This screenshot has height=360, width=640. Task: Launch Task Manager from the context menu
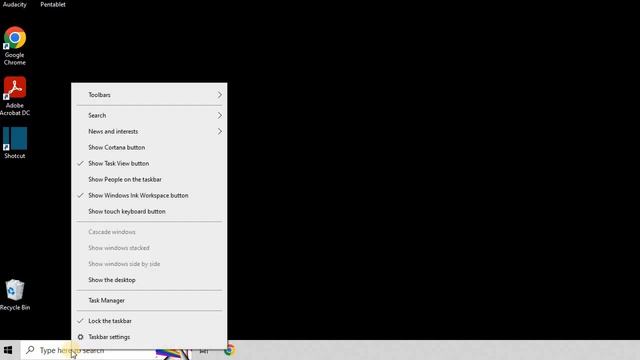coord(149,300)
